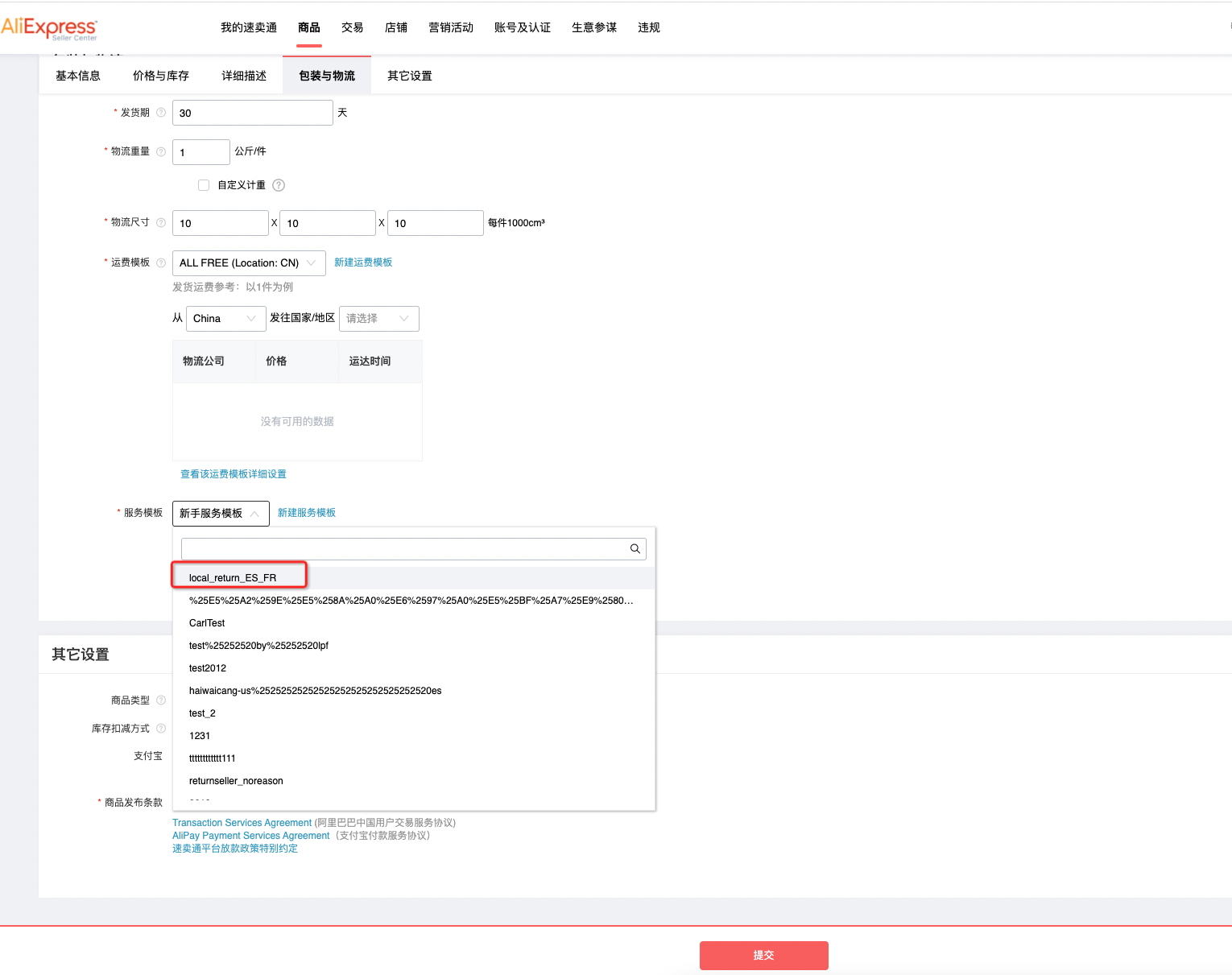Click help icon next to 运费模板
Image resolution: width=1232 pixels, height=975 pixels.
(x=161, y=262)
